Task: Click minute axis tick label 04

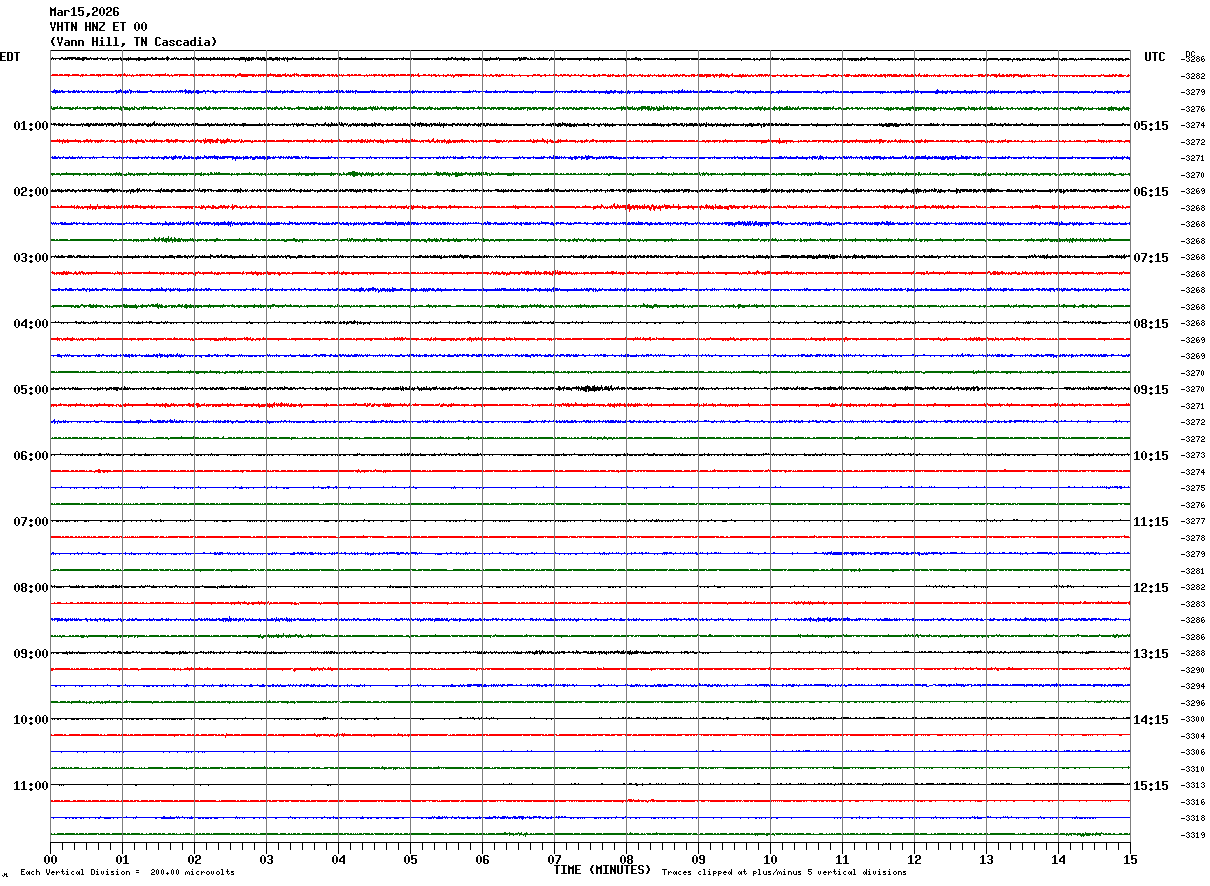Action: (338, 859)
